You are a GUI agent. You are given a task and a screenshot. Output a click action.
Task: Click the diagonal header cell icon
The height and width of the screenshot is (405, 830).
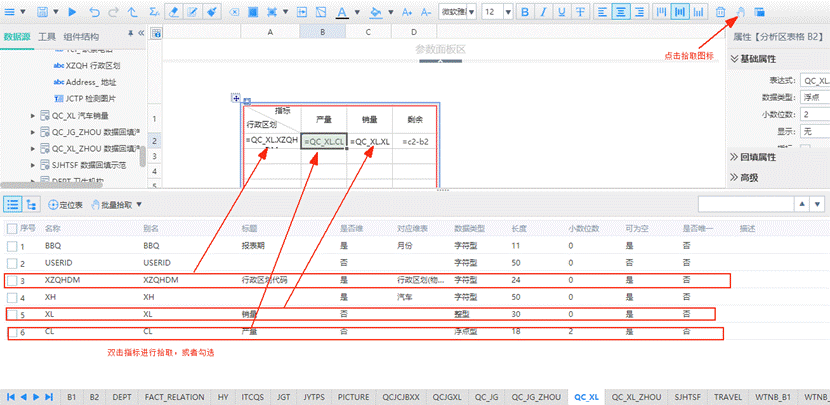[320, 11]
